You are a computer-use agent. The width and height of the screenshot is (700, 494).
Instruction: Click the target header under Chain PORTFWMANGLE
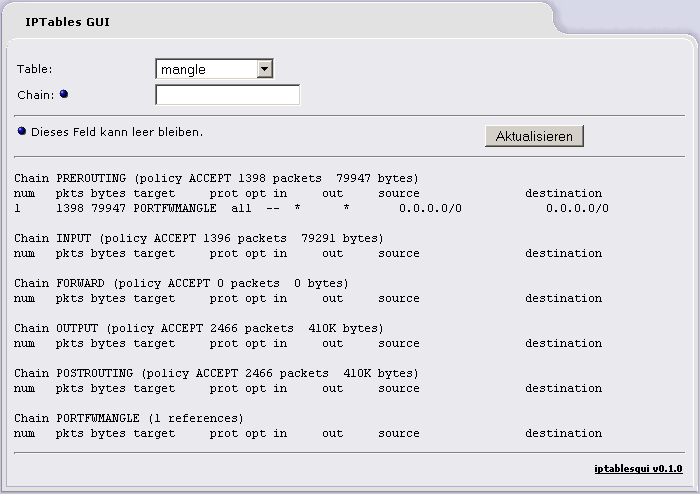pos(154,433)
